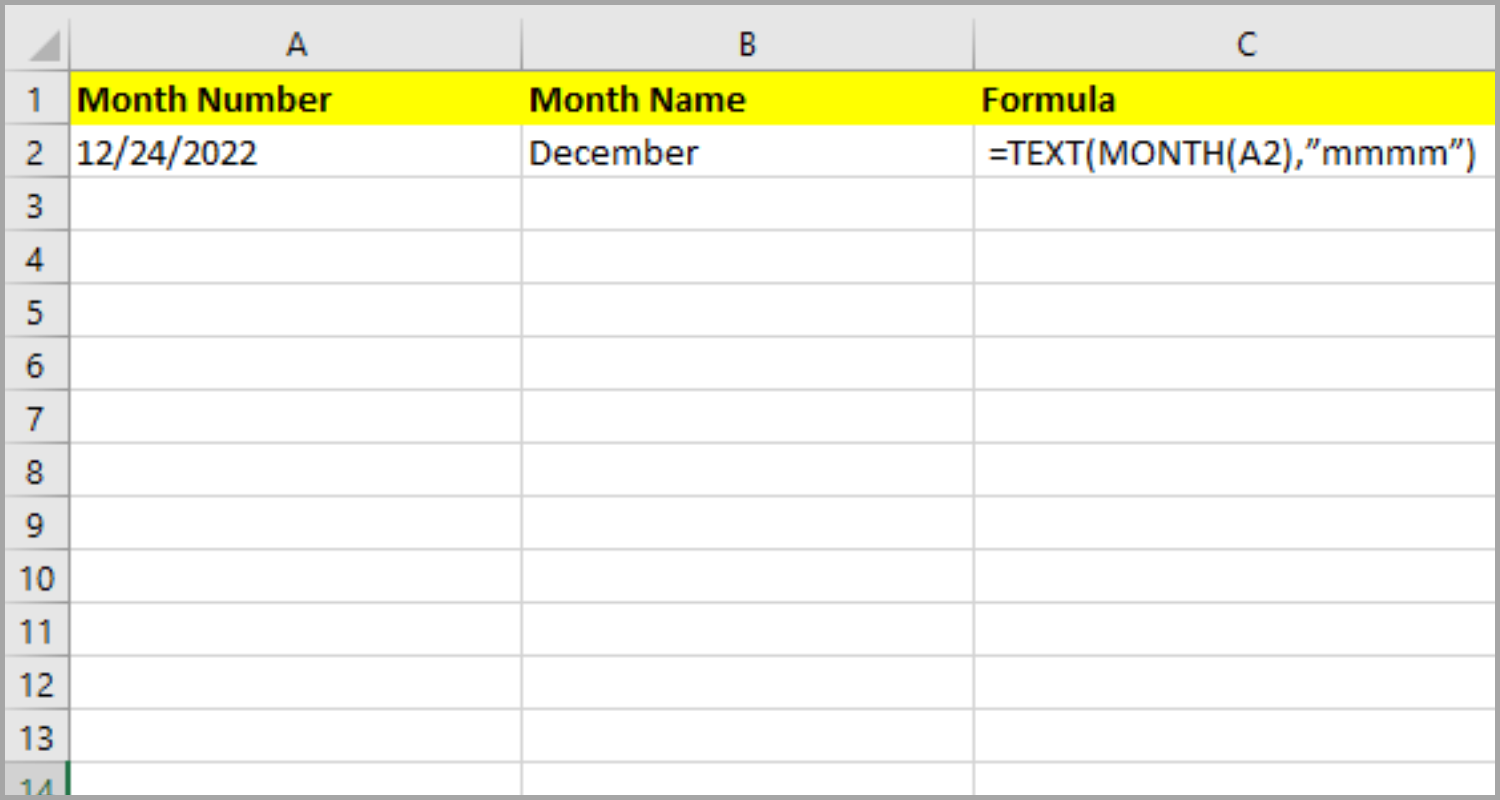
Task: Select row header 10
Action: point(37,578)
